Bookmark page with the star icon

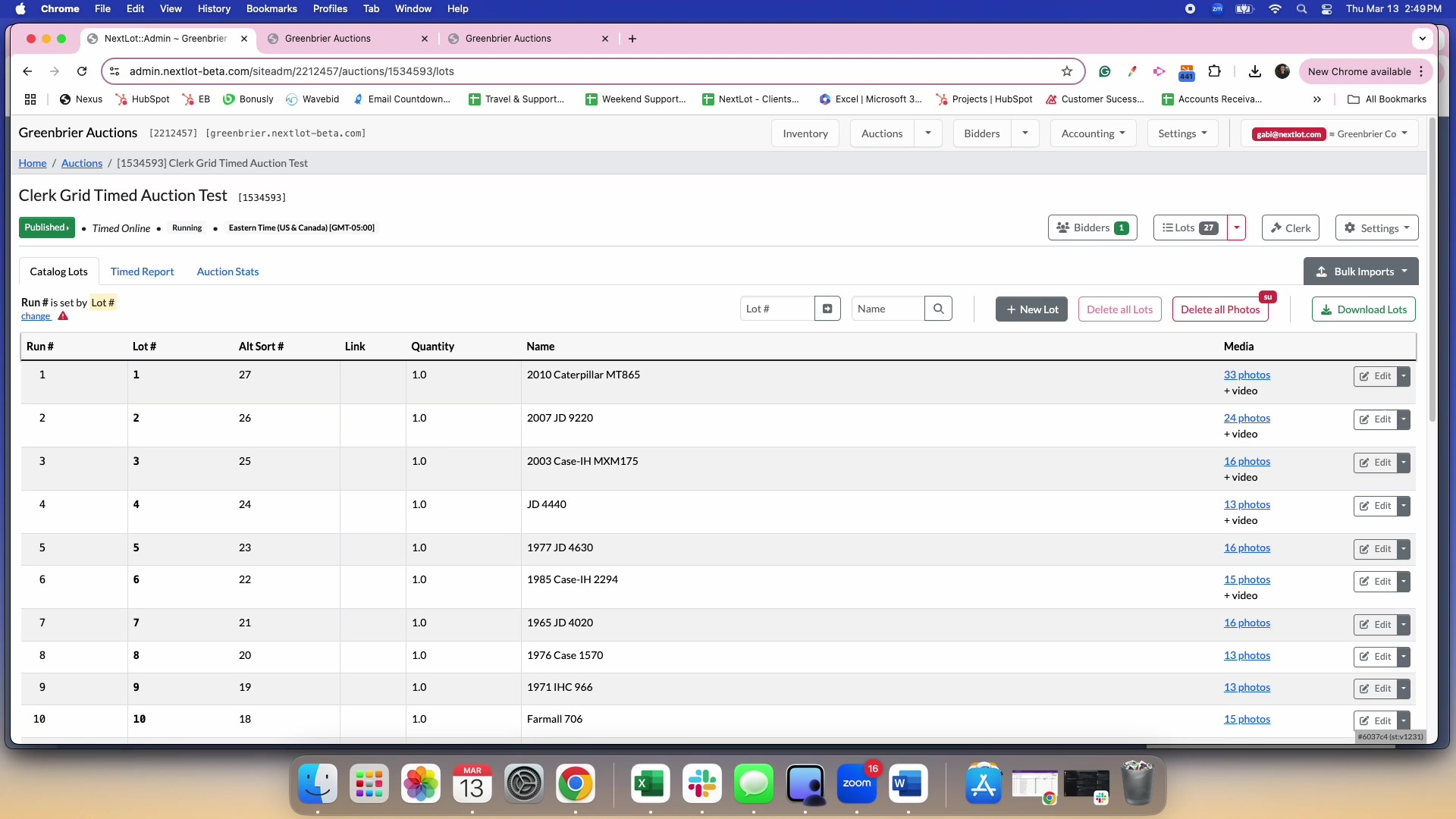coord(1067,71)
